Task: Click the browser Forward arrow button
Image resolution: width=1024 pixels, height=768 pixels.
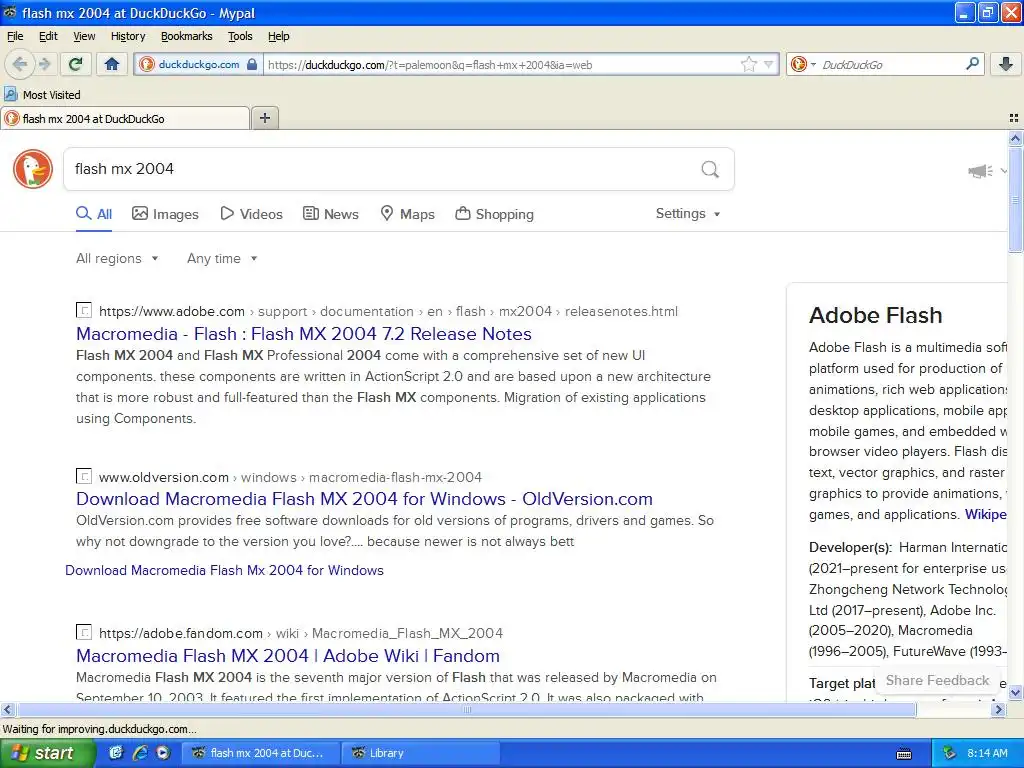Action: tap(44, 64)
